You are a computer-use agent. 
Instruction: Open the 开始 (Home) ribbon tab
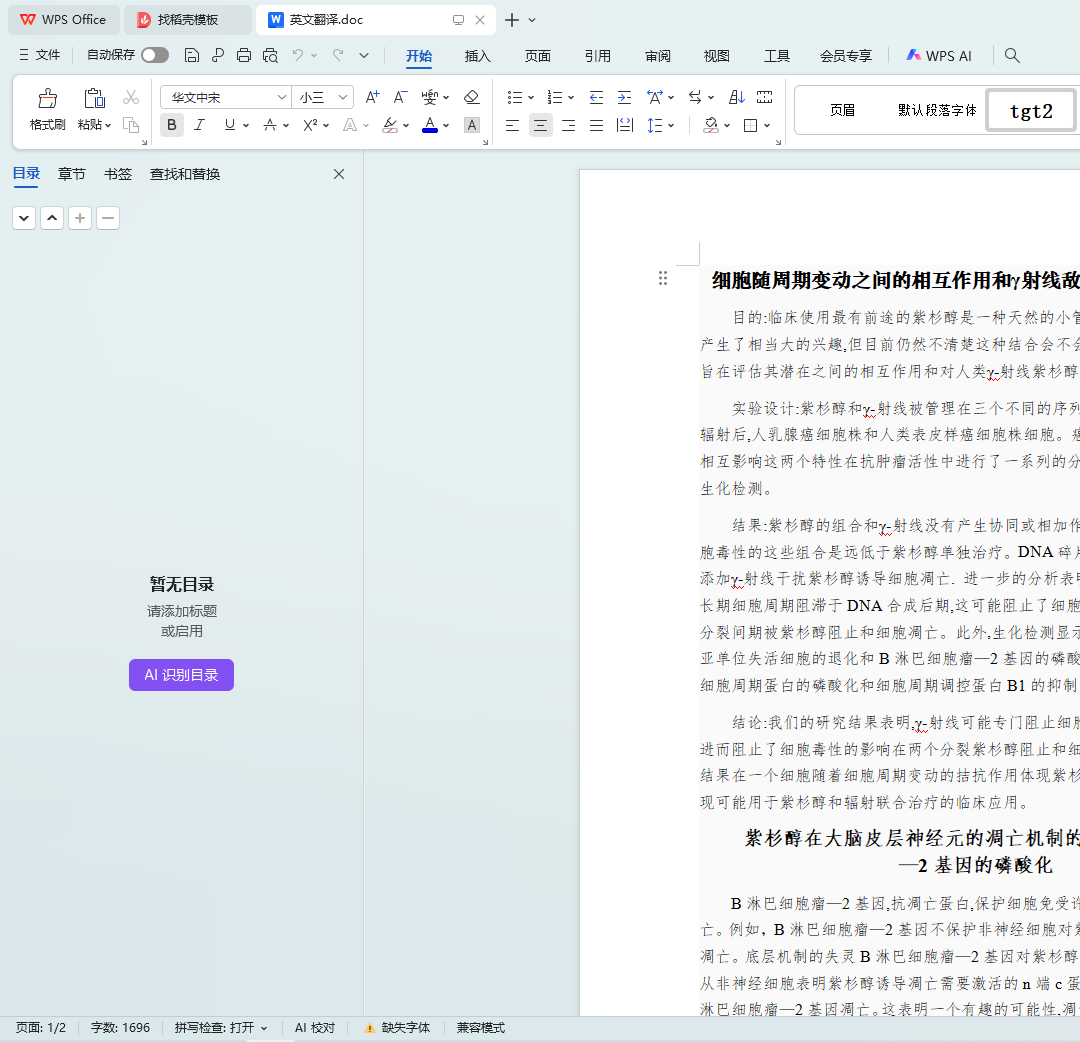[x=419, y=56]
